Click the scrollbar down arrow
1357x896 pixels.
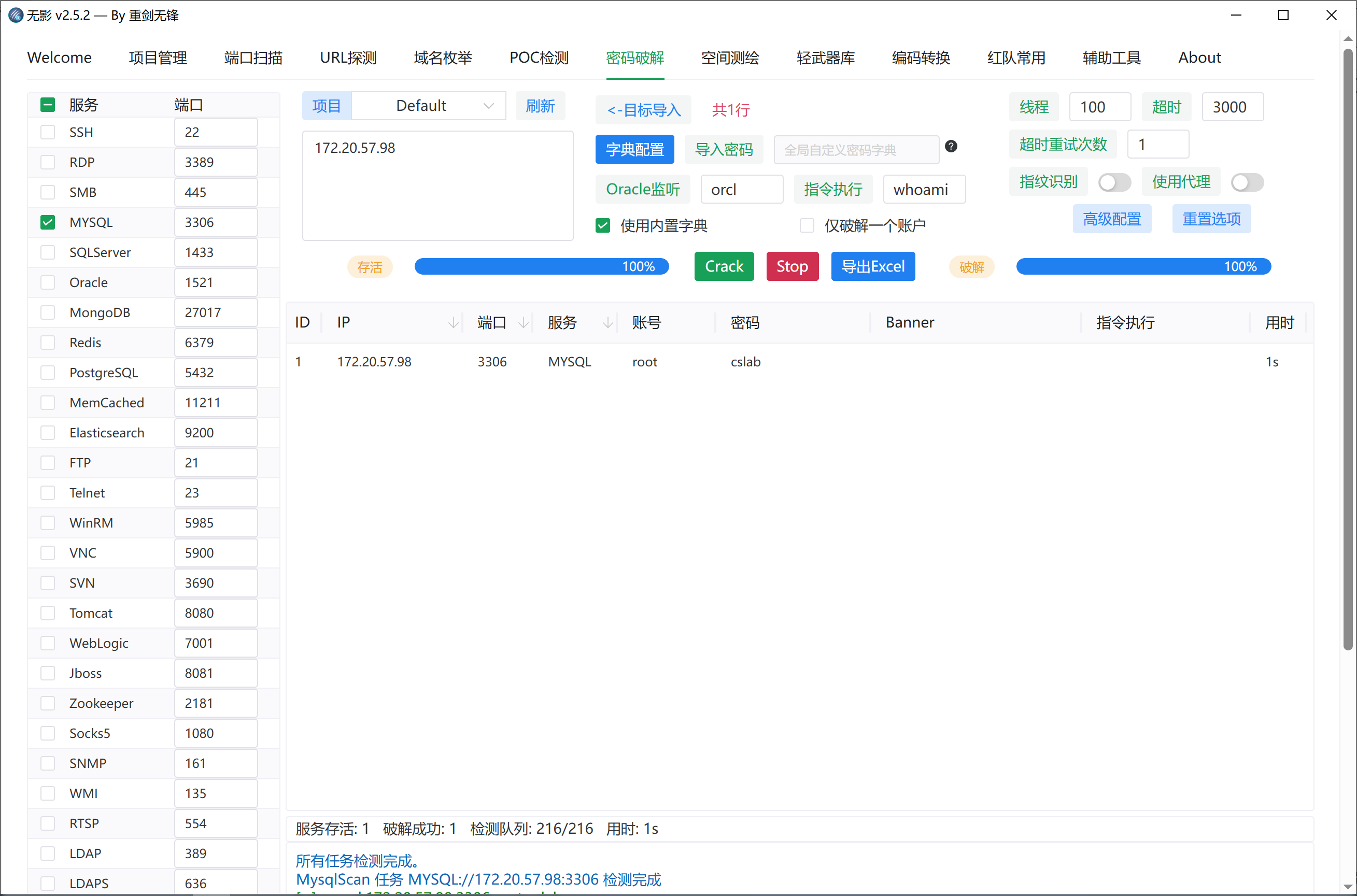pyautogui.click(x=1348, y=886)
